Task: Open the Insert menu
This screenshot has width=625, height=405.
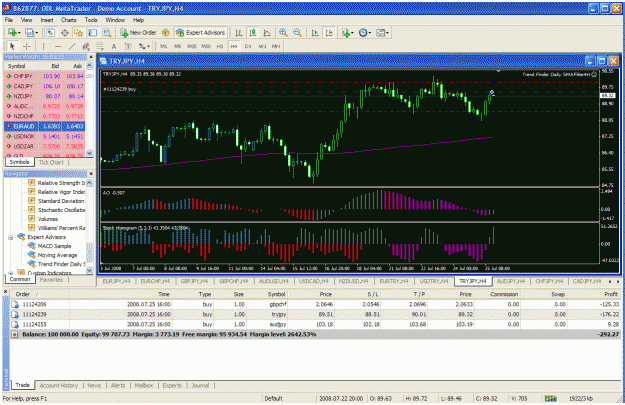Action: pyautogui.click(x=47, y=20)
